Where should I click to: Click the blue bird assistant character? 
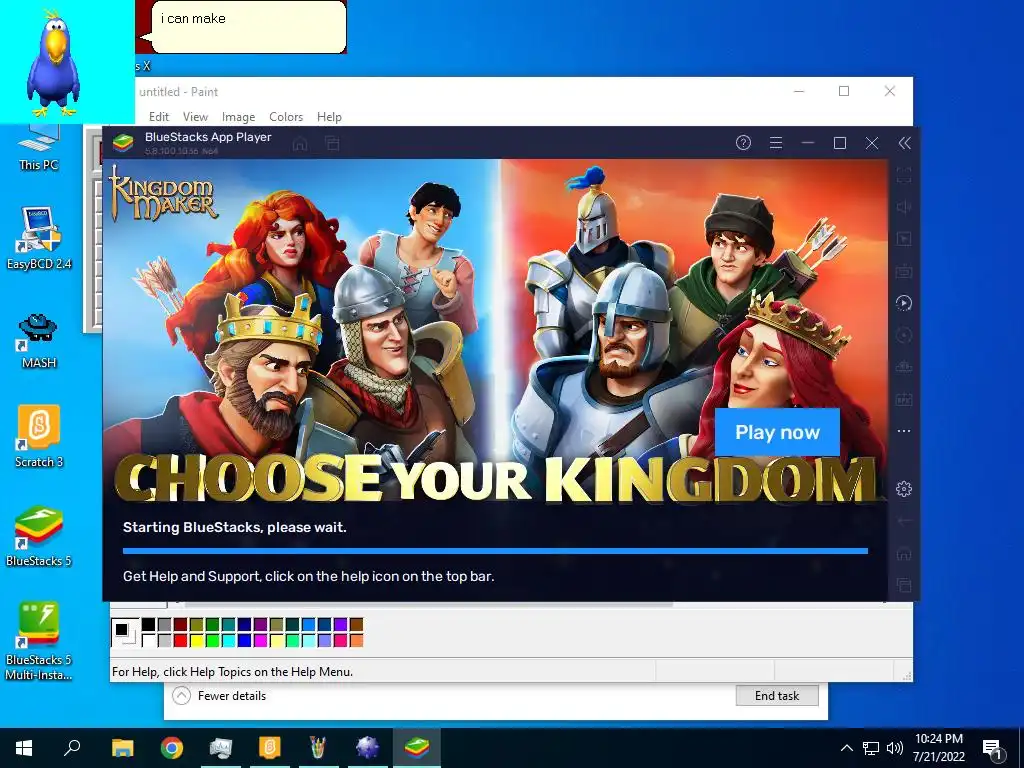pos(54,62)
